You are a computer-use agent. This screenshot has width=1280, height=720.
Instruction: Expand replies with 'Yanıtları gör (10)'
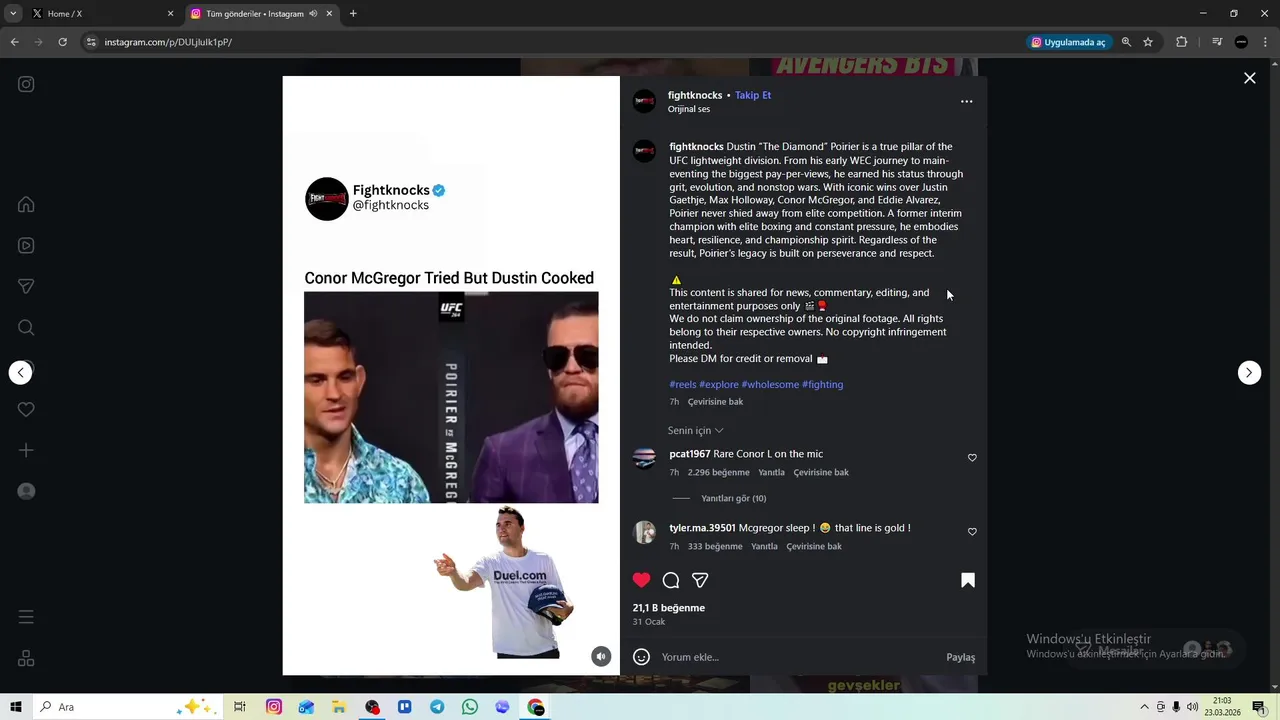(x=734, y=498)
